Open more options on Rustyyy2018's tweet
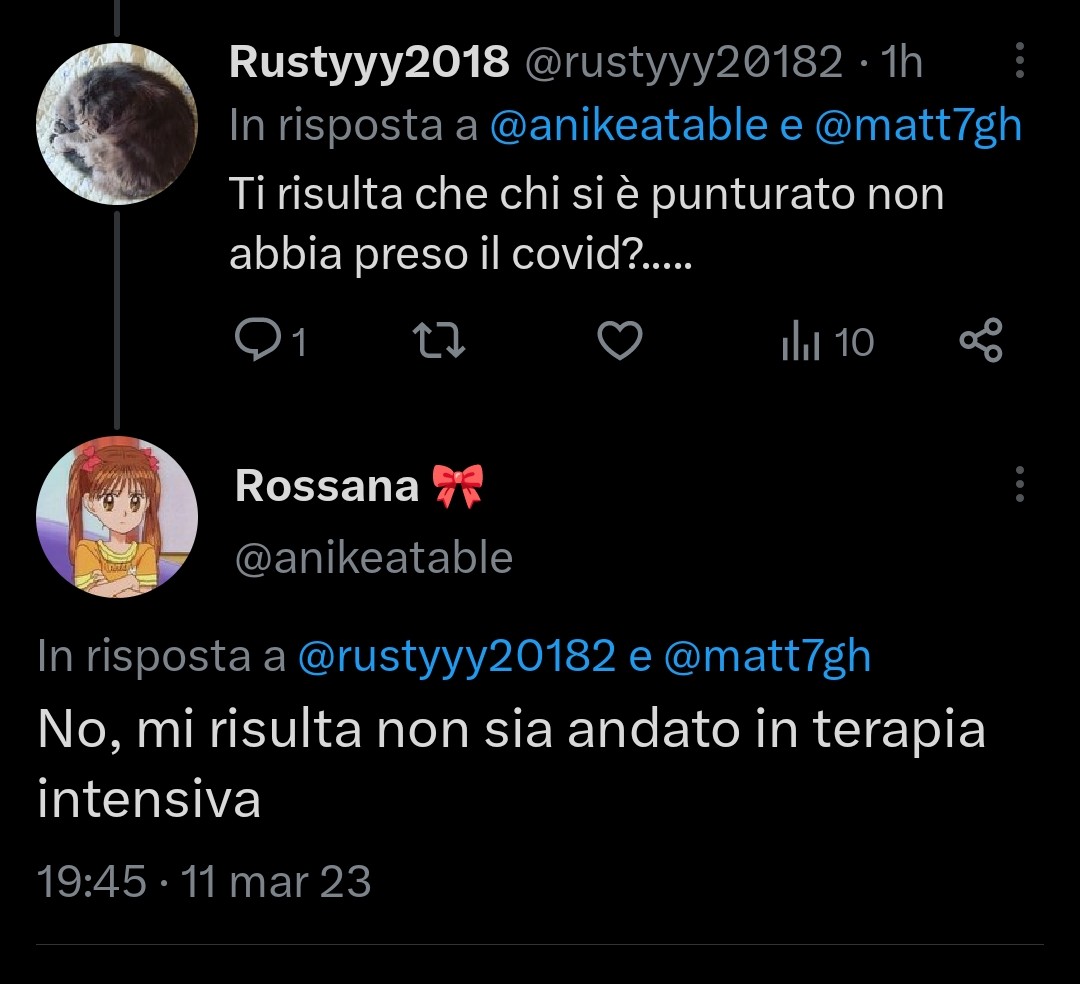 pos(1019,61)
